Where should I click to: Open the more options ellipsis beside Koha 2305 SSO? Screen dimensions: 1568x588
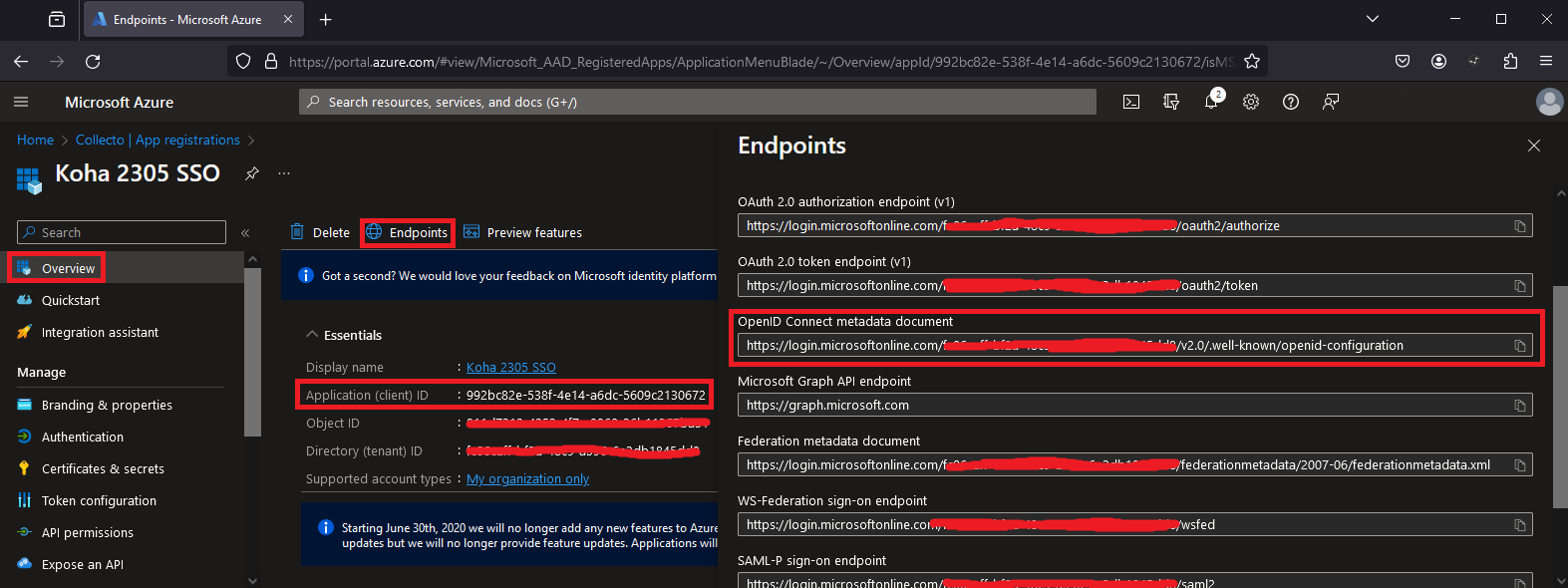point(284,173)
